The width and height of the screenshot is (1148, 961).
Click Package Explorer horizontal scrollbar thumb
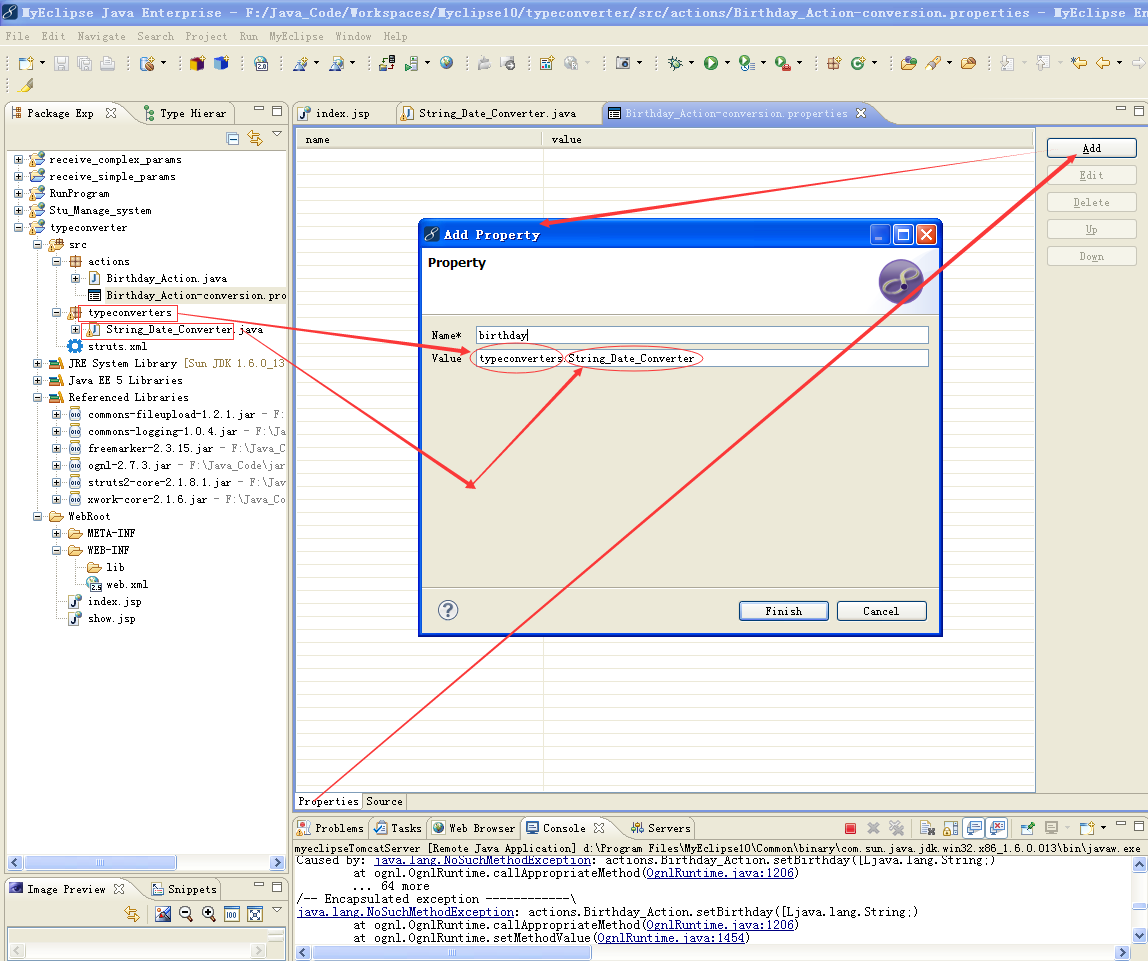pos(100,862)
